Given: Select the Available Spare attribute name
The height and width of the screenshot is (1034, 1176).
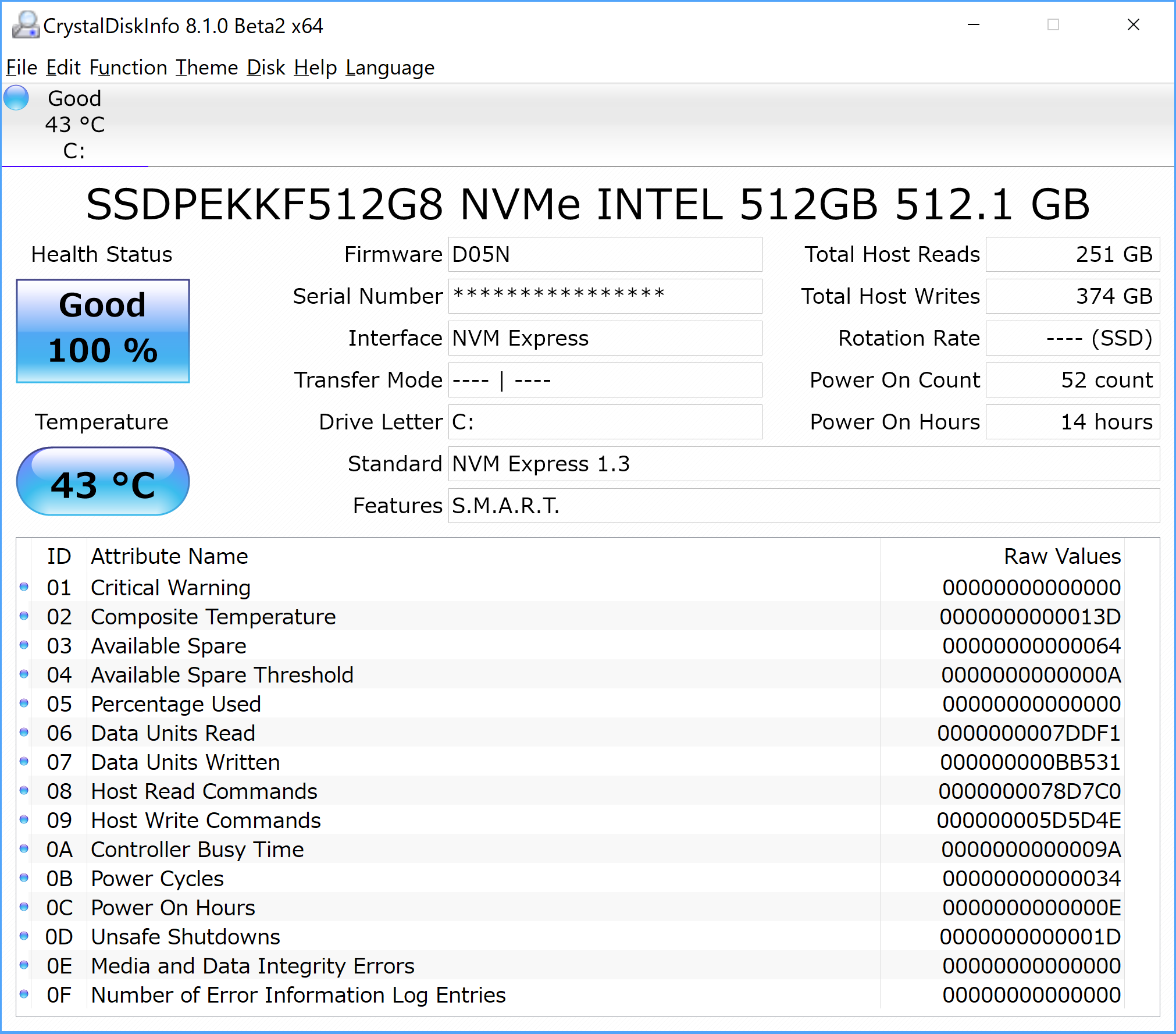Looking at the screenshot, I should coord(169,646).
